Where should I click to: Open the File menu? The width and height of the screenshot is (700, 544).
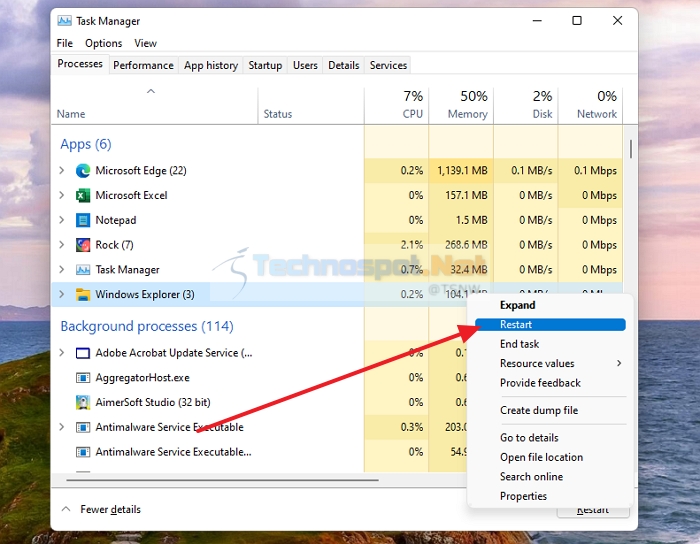tap(64, 43)
